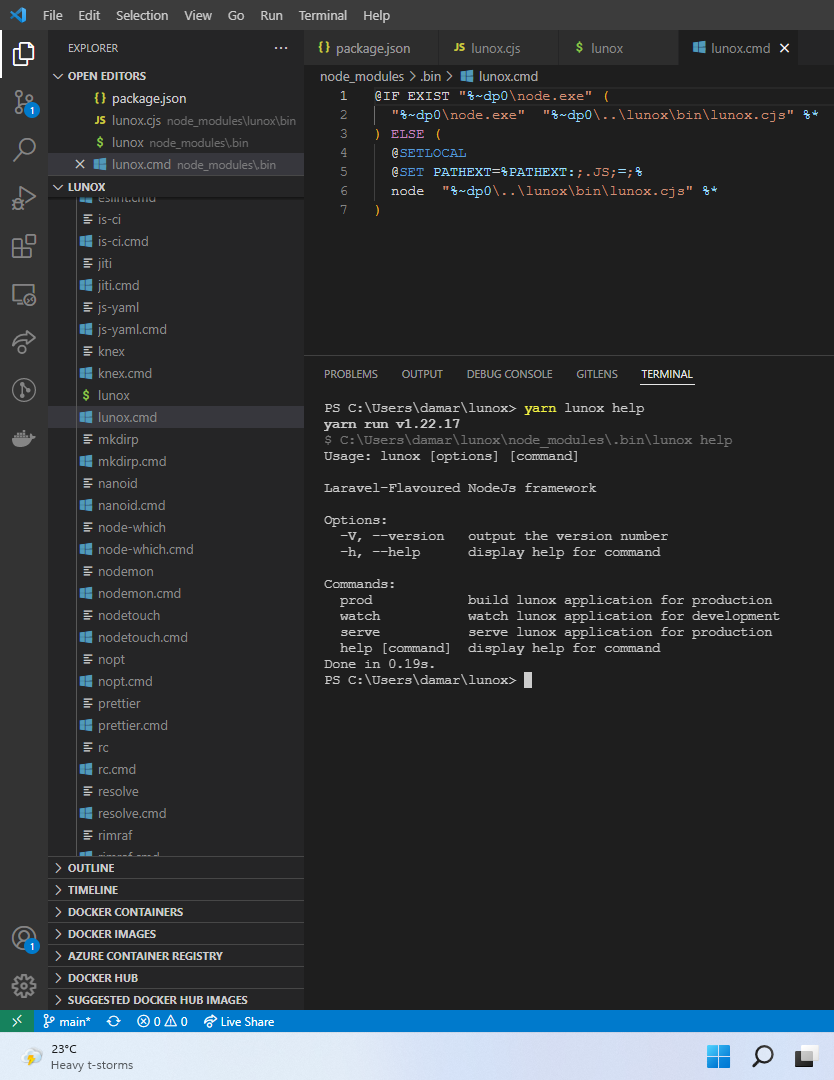Open prettier.cmd file in explorer tree
This screenshot has height=1080, width=834.
[176, 725]
